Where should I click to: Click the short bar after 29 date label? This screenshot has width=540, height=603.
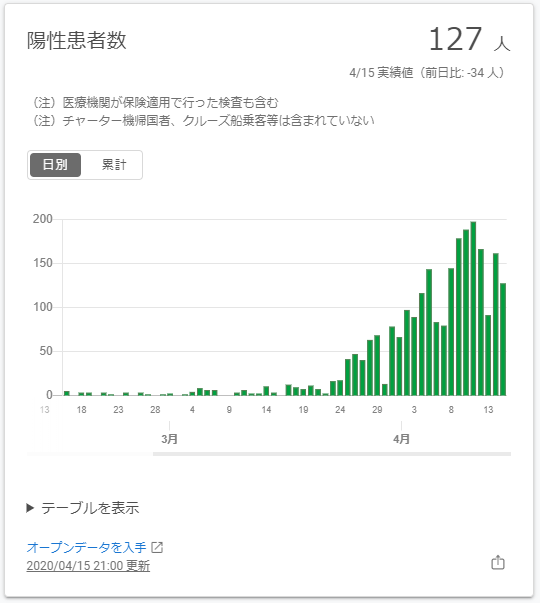[385, 390]
